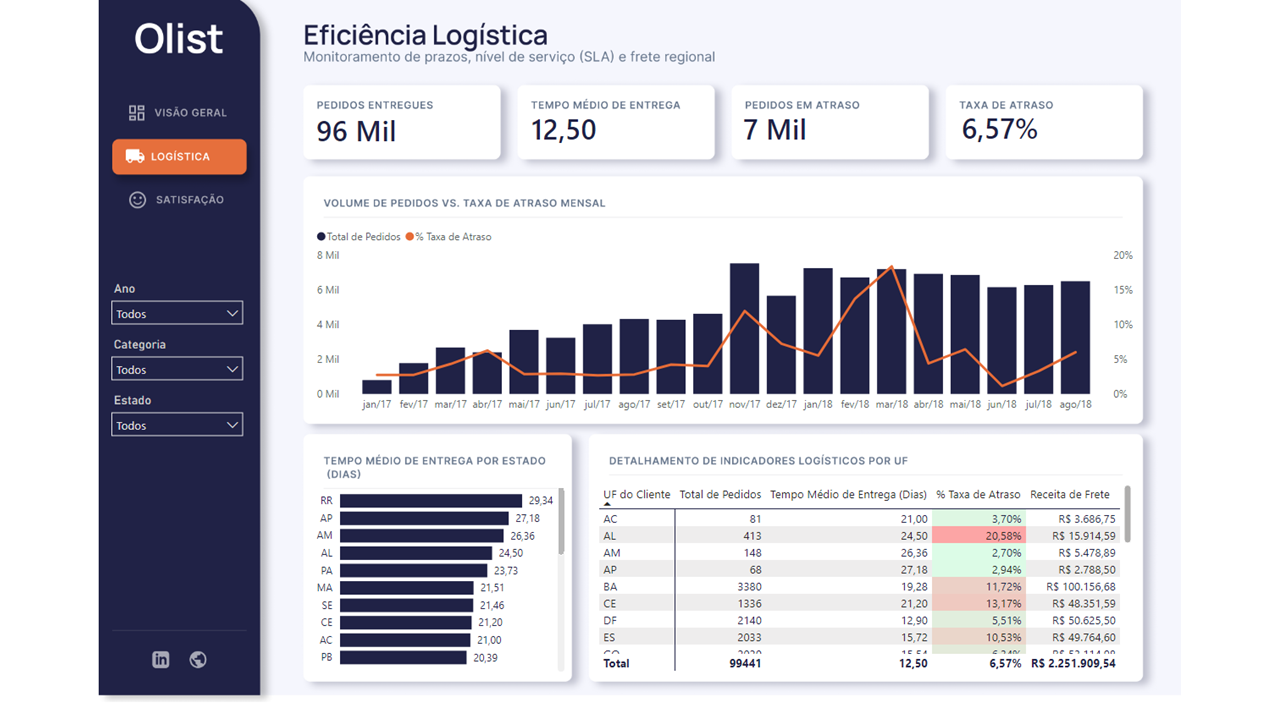Select the mar/18 bar in monthly chart
This screenshot has width=1280, height=720.
(891, 331)
